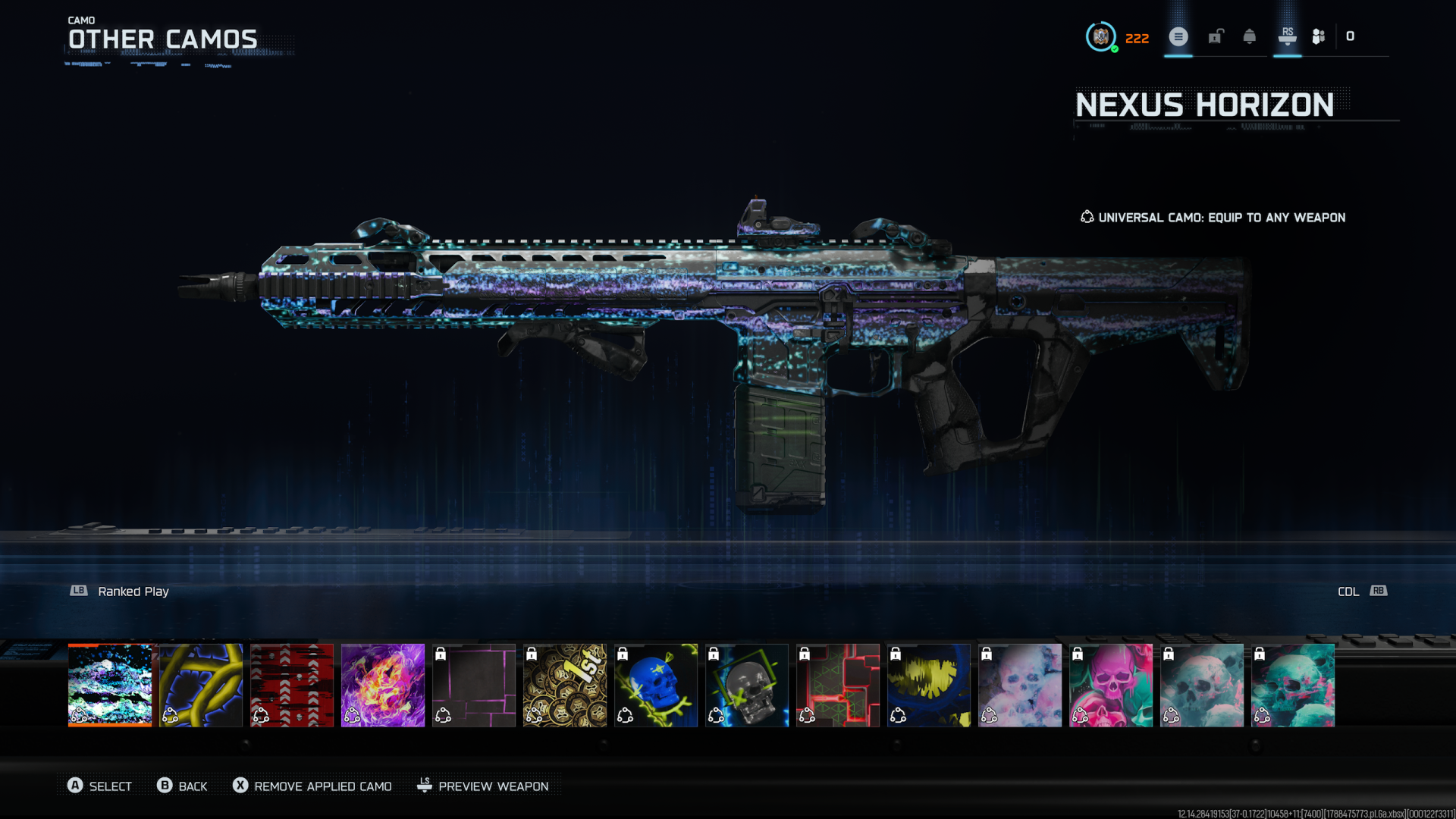Select the locked dark magenta panel camo
The width and height of the screenshot is (1456, 819).
point(474,686)
